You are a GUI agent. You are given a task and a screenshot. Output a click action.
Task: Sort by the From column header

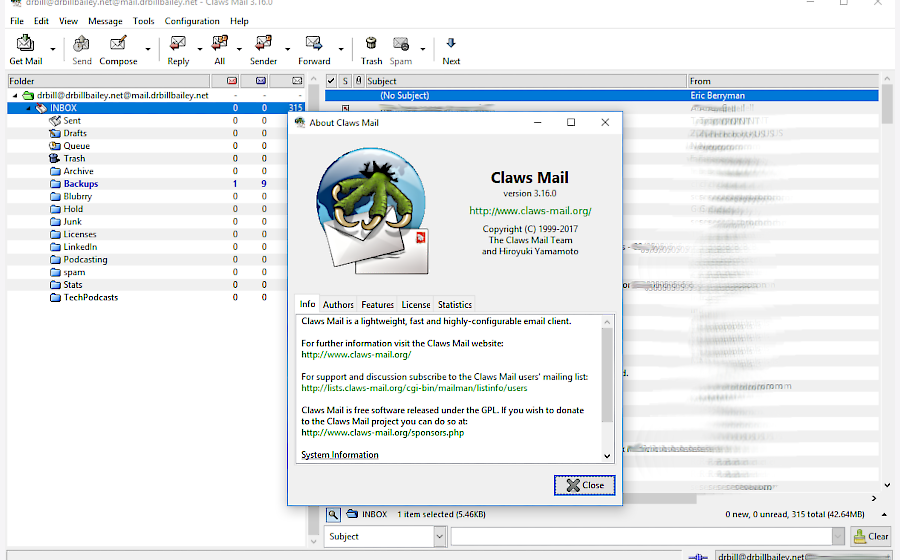[783, 81]
